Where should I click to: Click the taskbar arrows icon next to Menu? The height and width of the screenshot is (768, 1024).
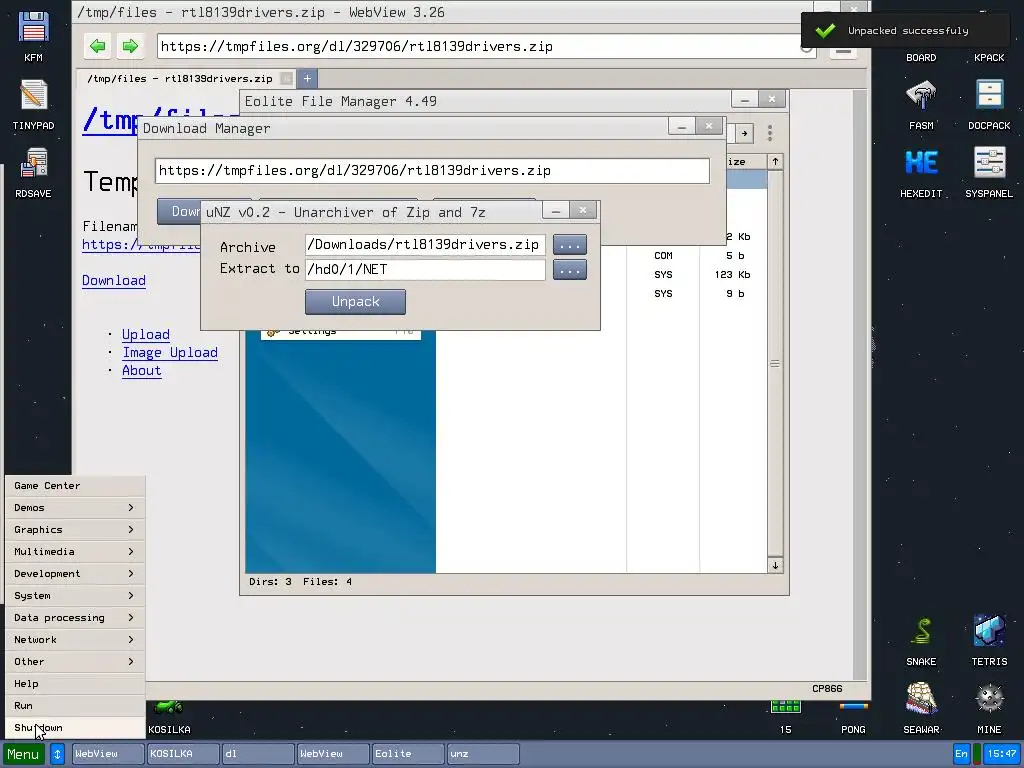(x=57, y=754)
